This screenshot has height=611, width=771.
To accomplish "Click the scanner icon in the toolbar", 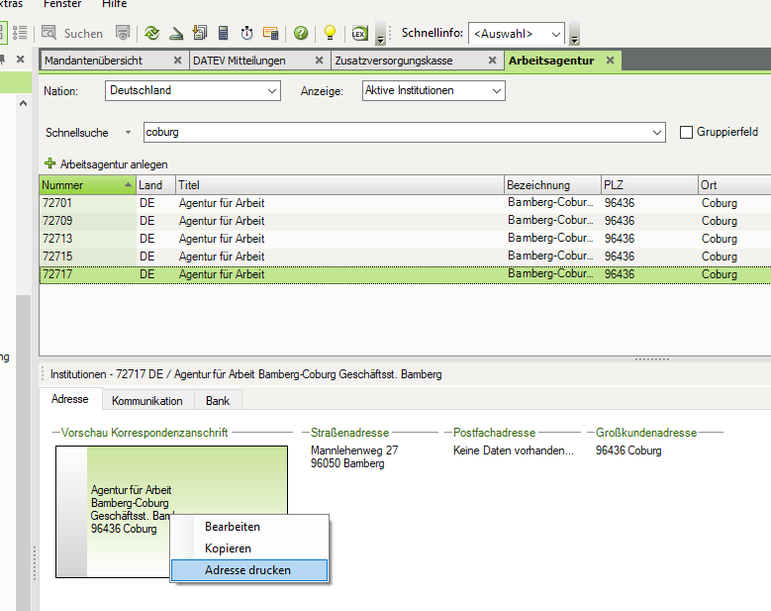I will (176, 33).
